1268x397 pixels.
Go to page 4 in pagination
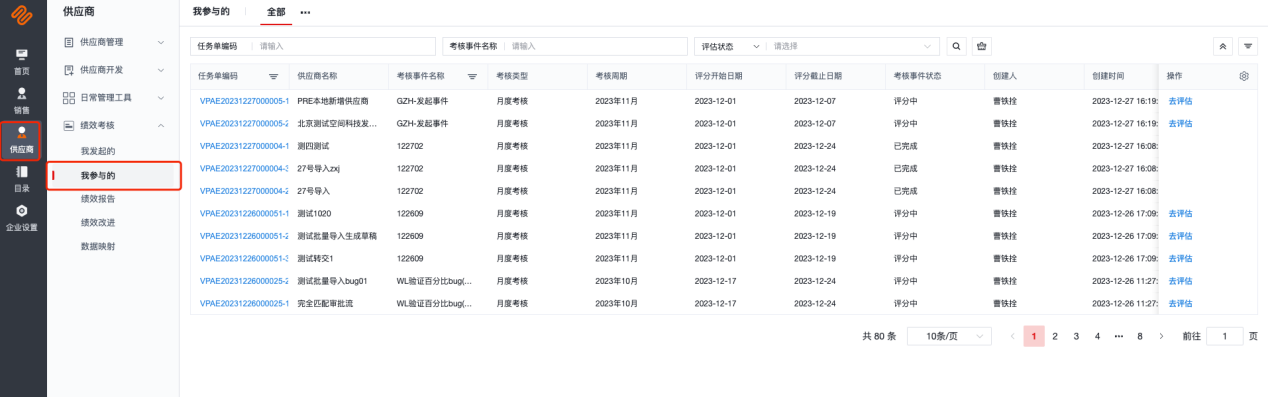coord(1097,336)
